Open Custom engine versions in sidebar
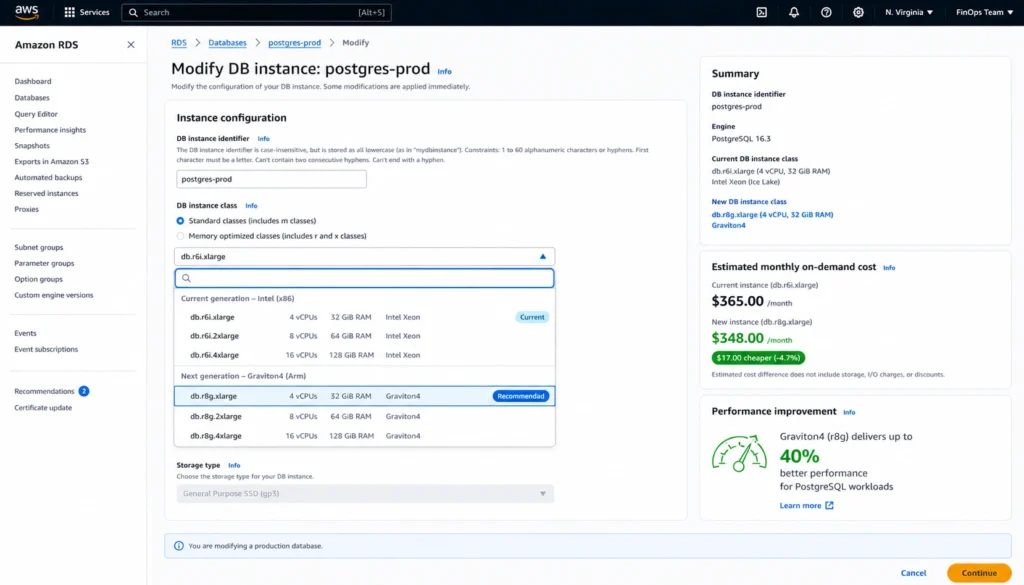The image size is (1024, 585). (x=54, y=295)
